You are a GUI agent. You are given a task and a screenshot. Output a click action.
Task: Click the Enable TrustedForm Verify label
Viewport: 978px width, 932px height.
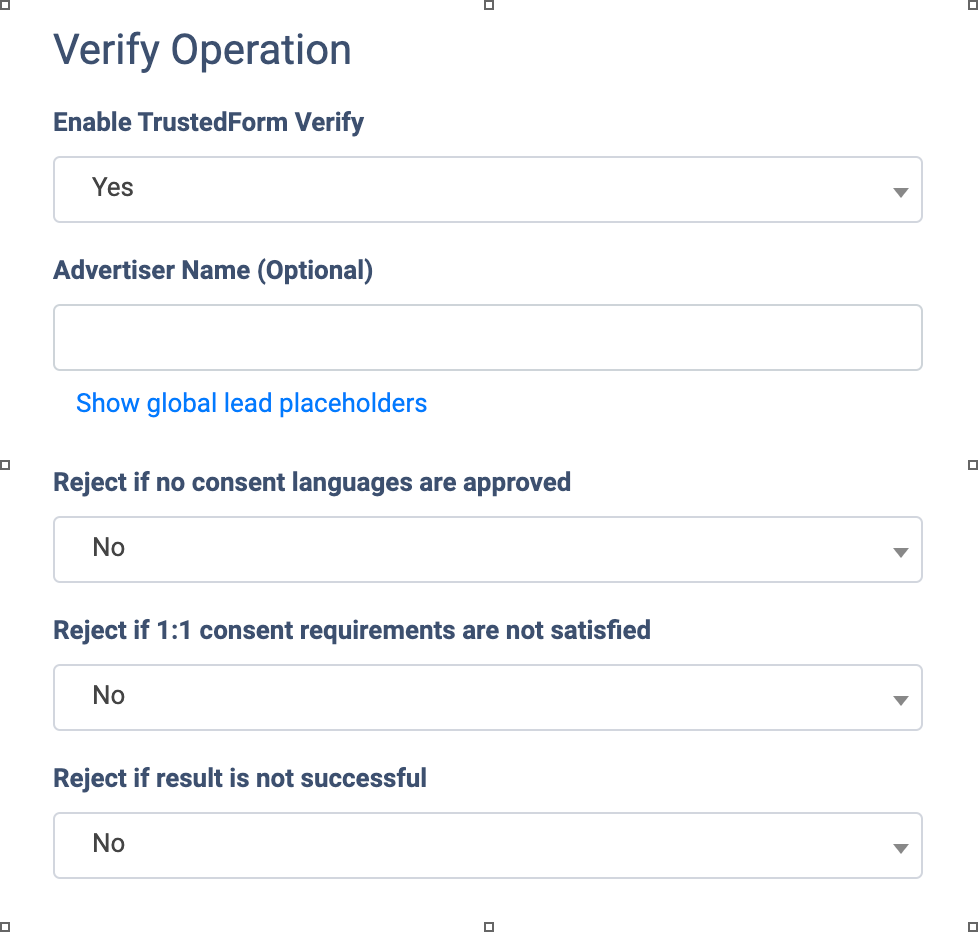[208, 123]
